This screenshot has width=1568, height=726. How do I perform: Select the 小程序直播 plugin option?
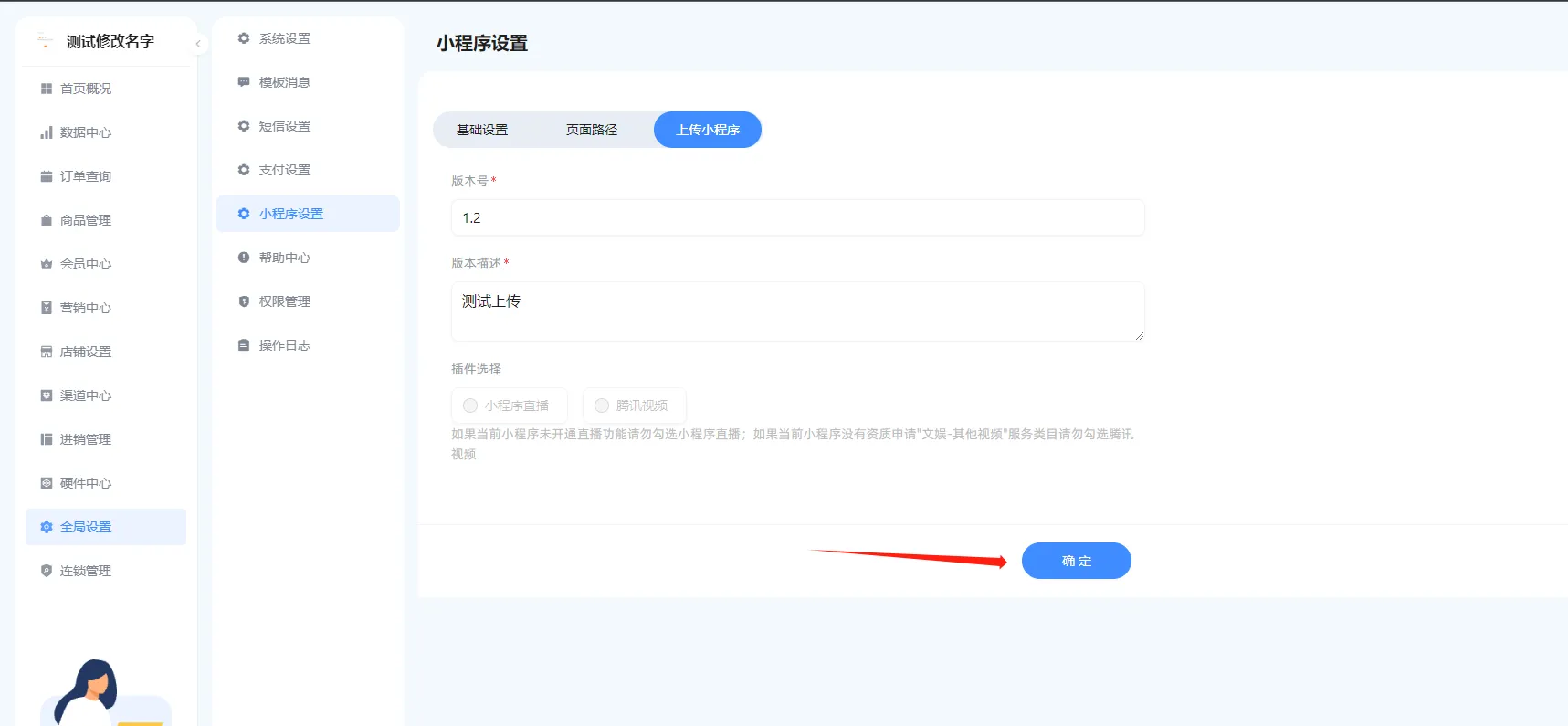(510, 405)
